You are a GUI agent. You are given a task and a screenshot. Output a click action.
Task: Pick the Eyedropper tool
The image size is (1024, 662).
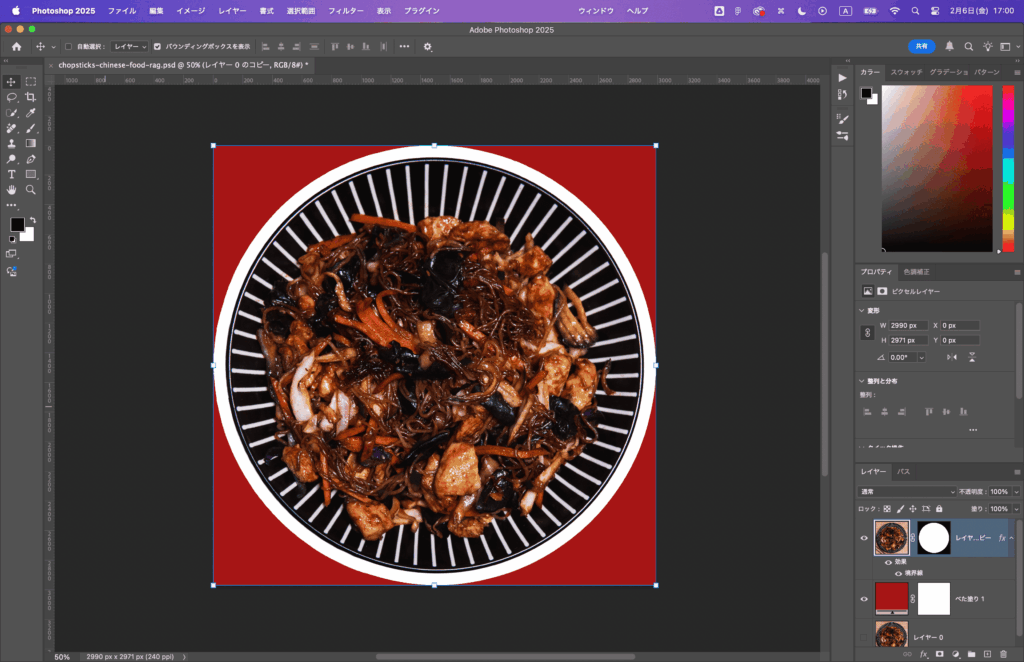31,113
